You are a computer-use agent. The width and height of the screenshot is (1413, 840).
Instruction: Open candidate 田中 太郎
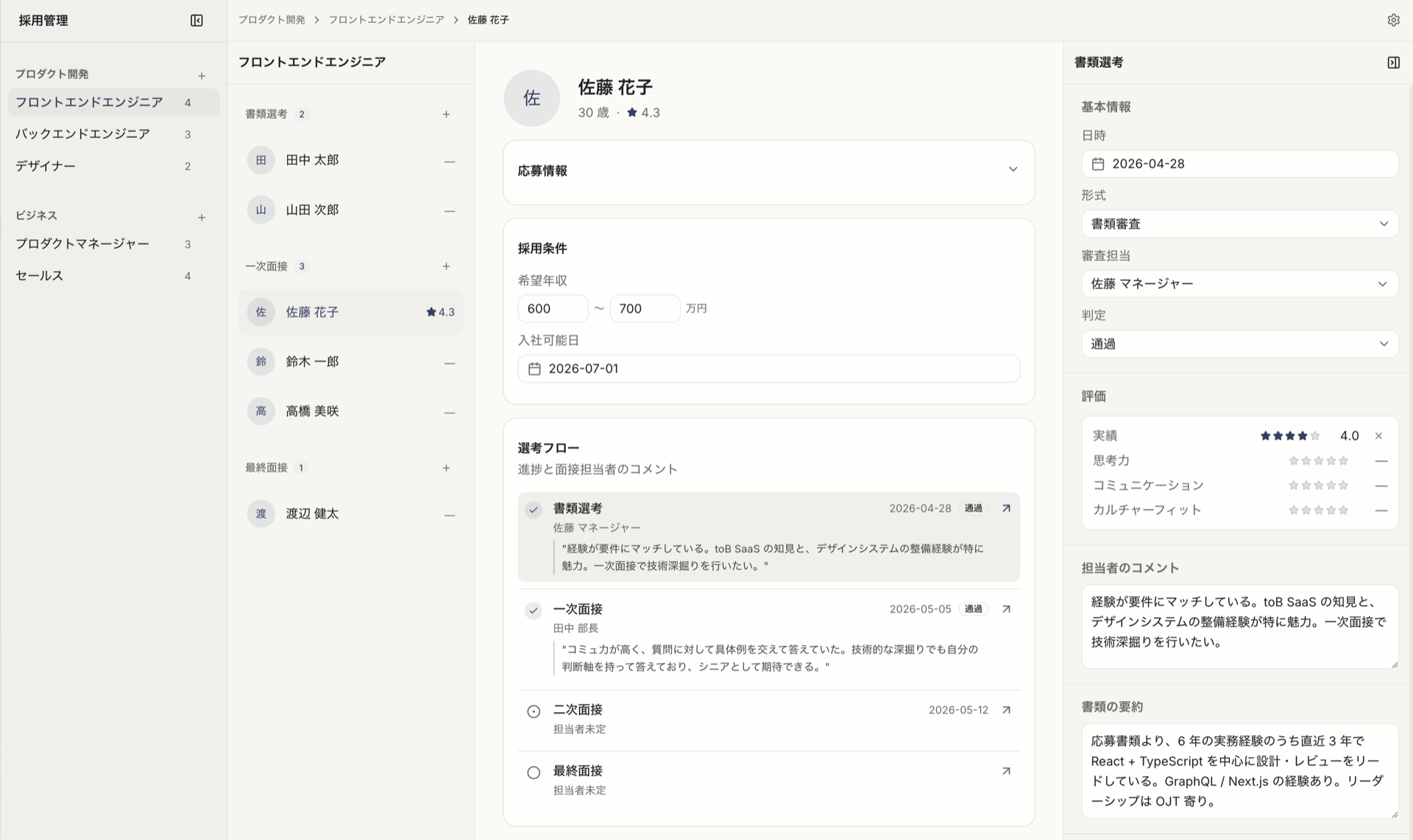[x=351, y=160]
